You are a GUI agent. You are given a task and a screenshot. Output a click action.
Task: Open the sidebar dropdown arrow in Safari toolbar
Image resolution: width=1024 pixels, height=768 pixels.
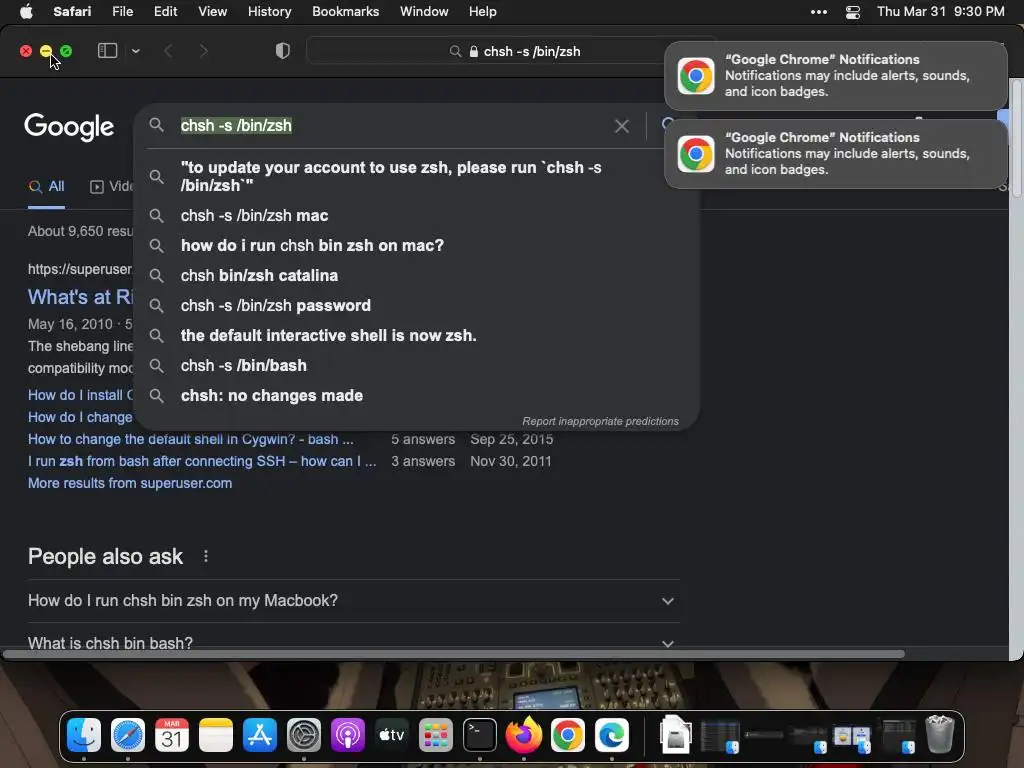pyautogui.click(x=135, y=51)
